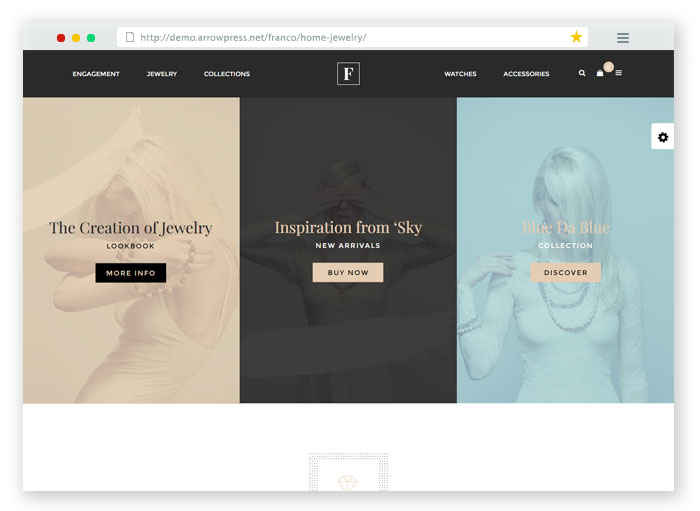Open the Collections menu item
Image resolution: width=700 pixels, height=511 pixels.
point(227,74)
